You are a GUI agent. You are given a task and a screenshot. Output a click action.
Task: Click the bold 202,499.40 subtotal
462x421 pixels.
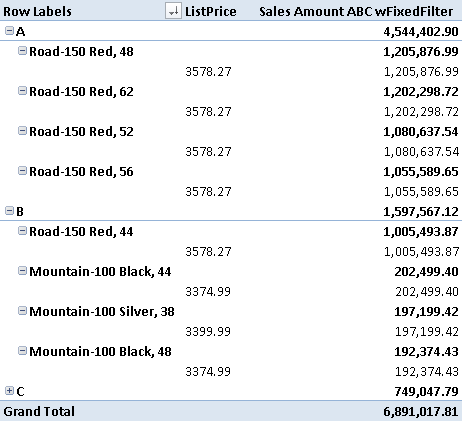click(x=427, y=272)
